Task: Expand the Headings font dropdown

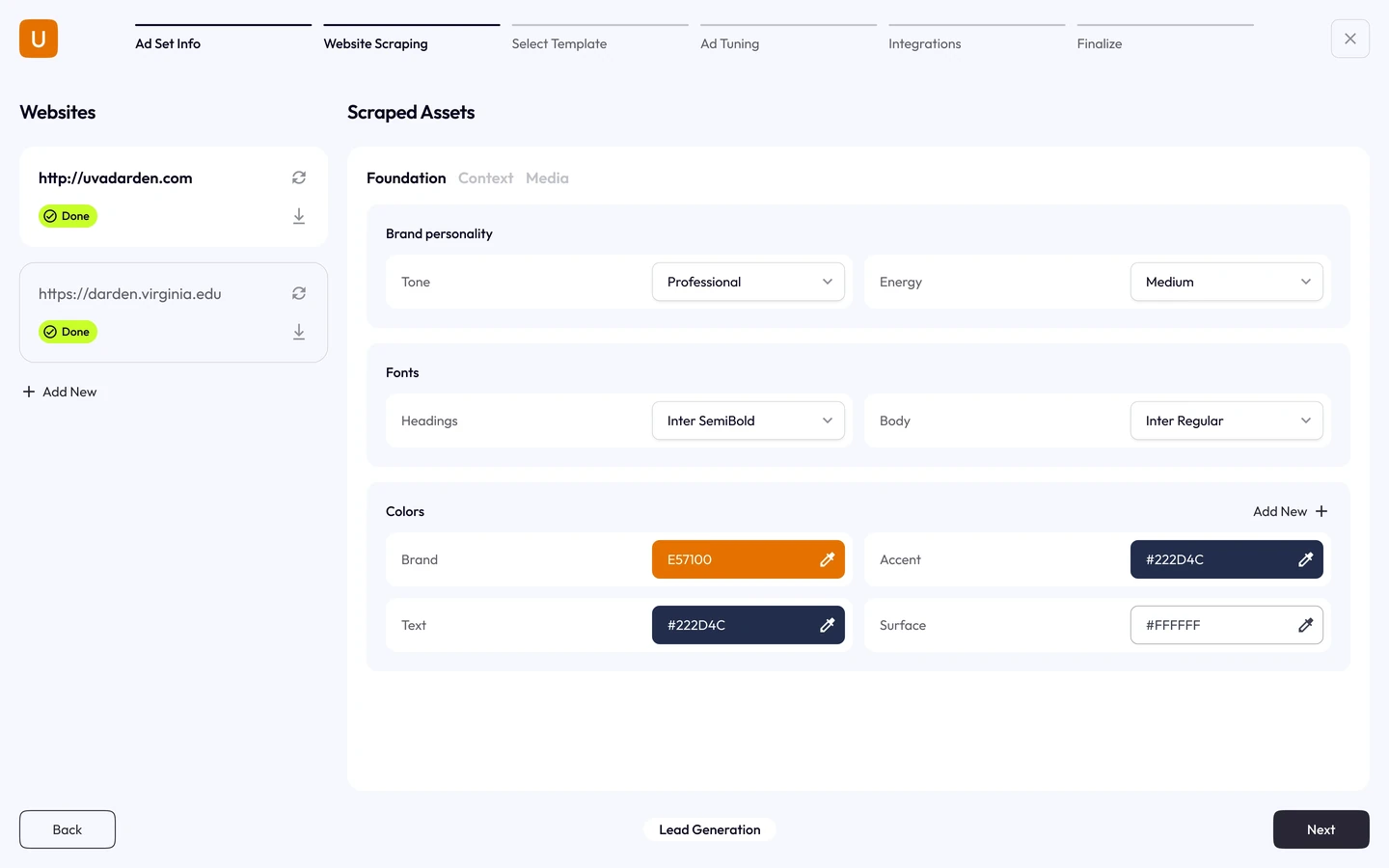Action: 749,420
